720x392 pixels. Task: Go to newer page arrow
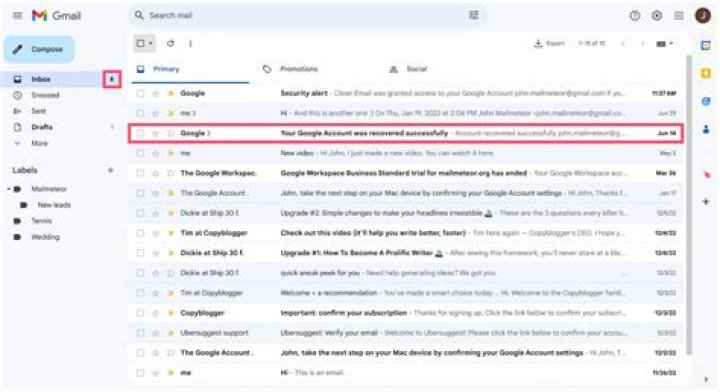(623, 44)
